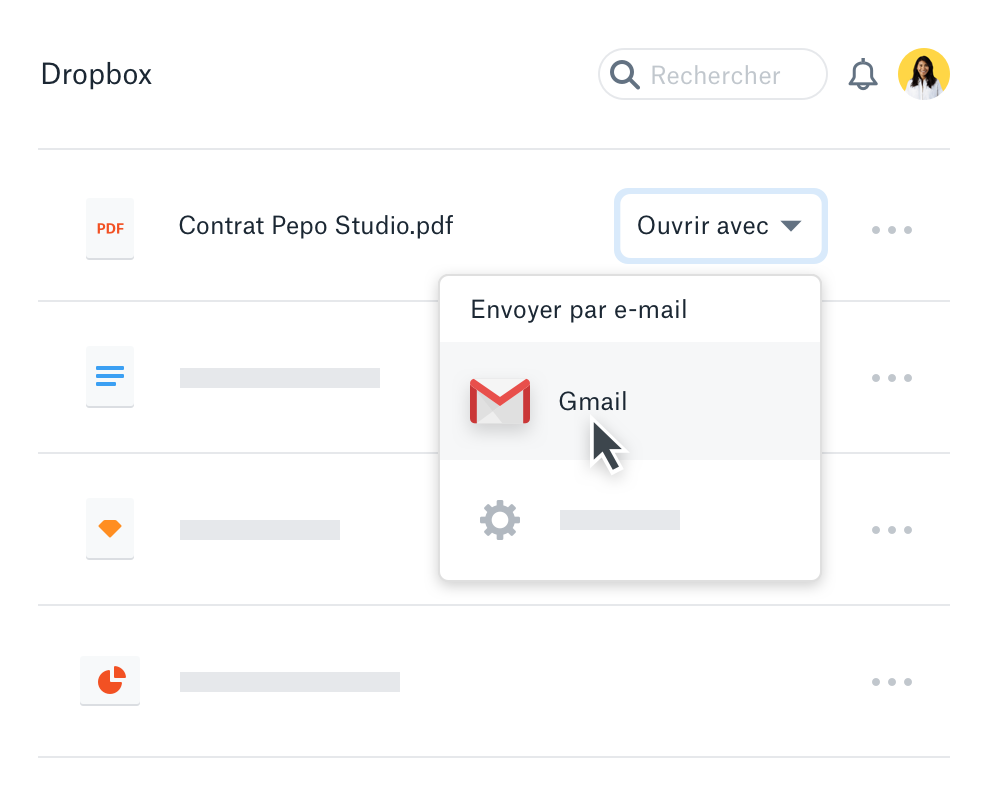Image resolution: width=990 pixels, height=800 pixels.
Task: Open the user profile avatar
Action: [924, 74]
